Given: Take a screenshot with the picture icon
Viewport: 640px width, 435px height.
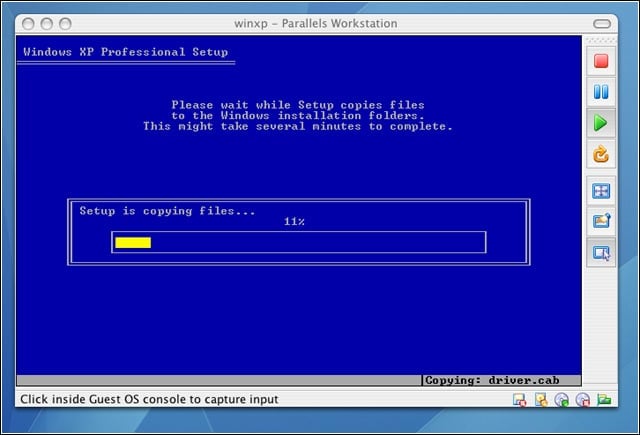Looking at the screenshot, I should pos(601,222).
